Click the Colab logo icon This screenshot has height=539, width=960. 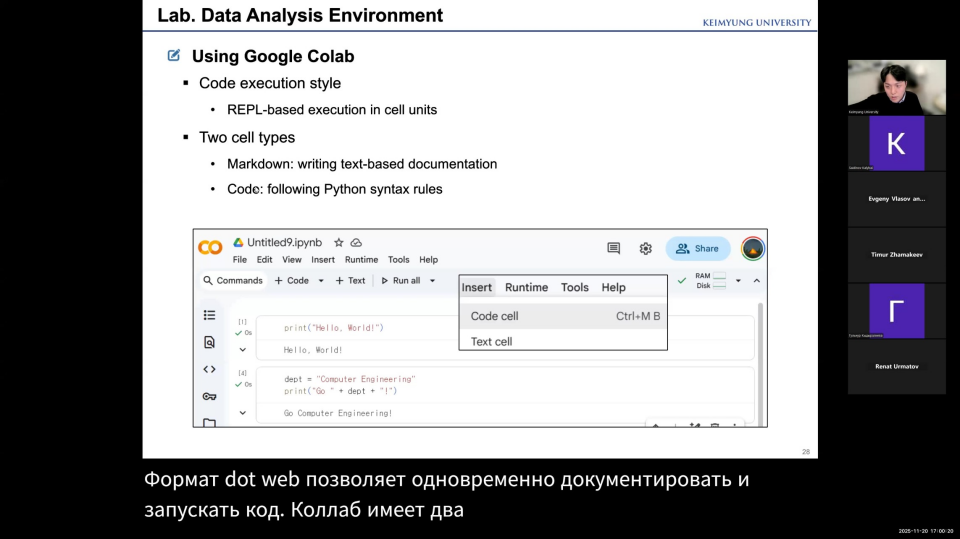[x=210, y=248]
